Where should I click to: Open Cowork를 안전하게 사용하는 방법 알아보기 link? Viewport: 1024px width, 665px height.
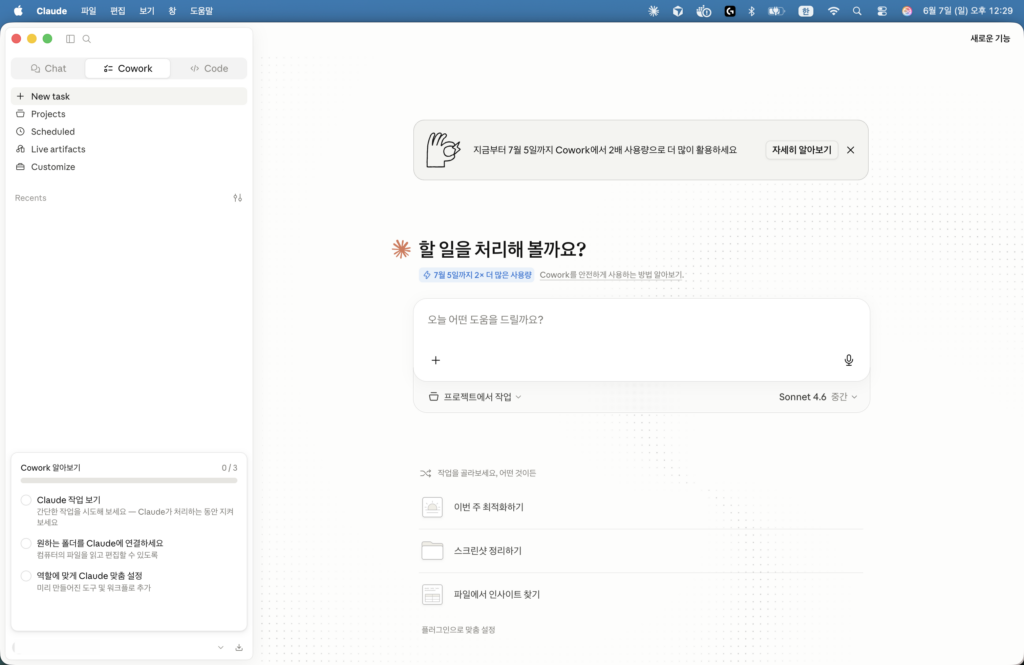point(611,275)
